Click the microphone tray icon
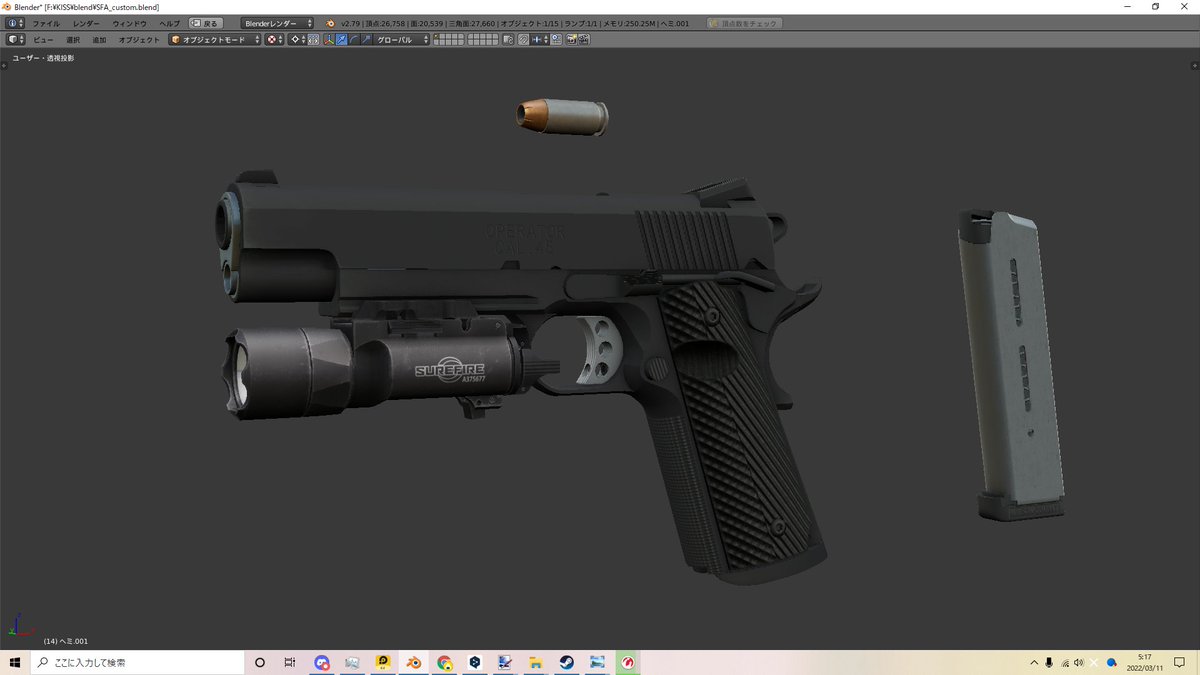Viewport: 1200px width, 675px height. click(x=1049, y=663)
